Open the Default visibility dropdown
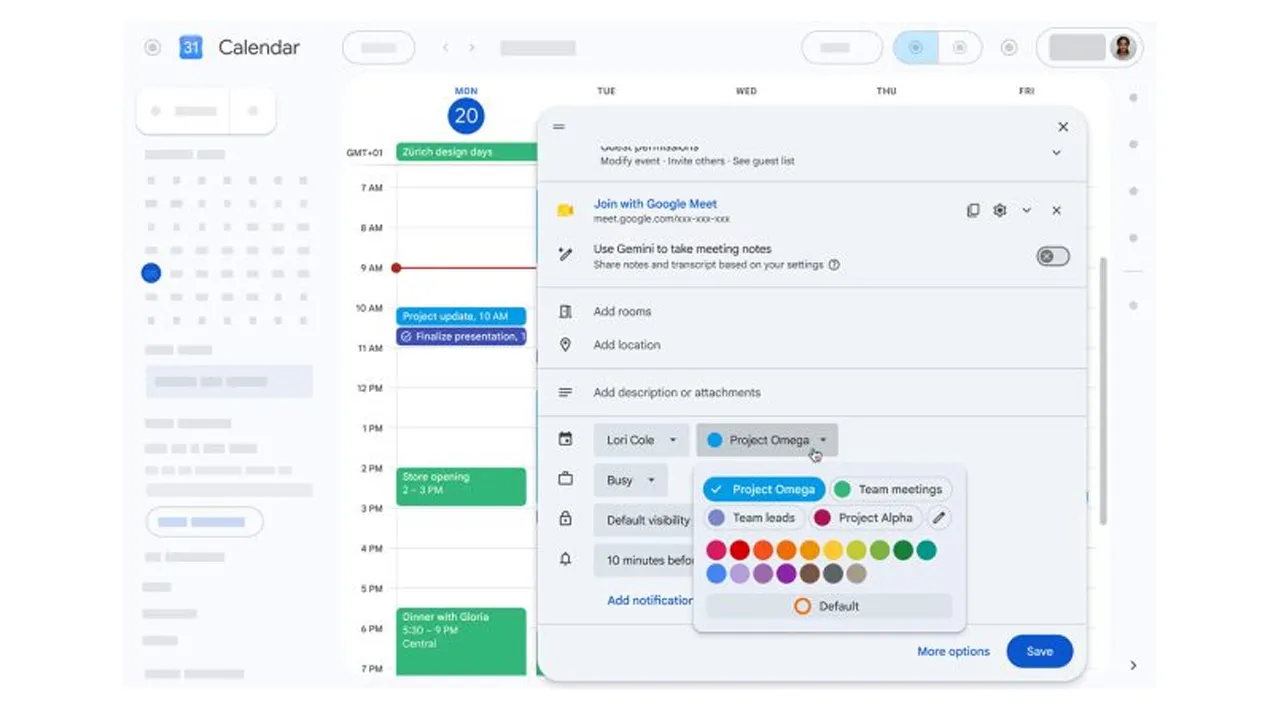 (x=644, y=520)
